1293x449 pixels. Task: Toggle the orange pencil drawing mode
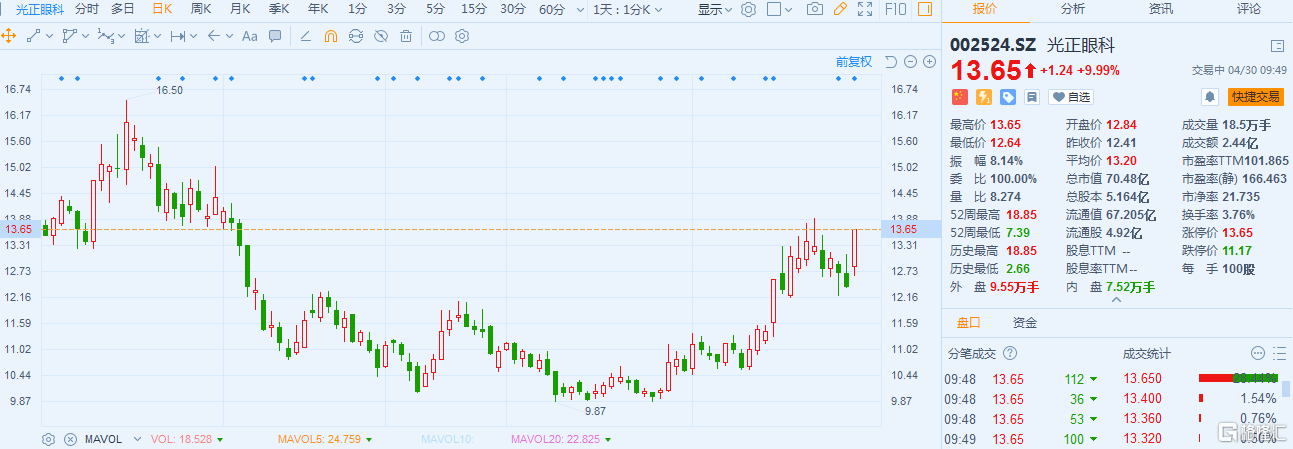pyautogui.click(x=840, y=9)
